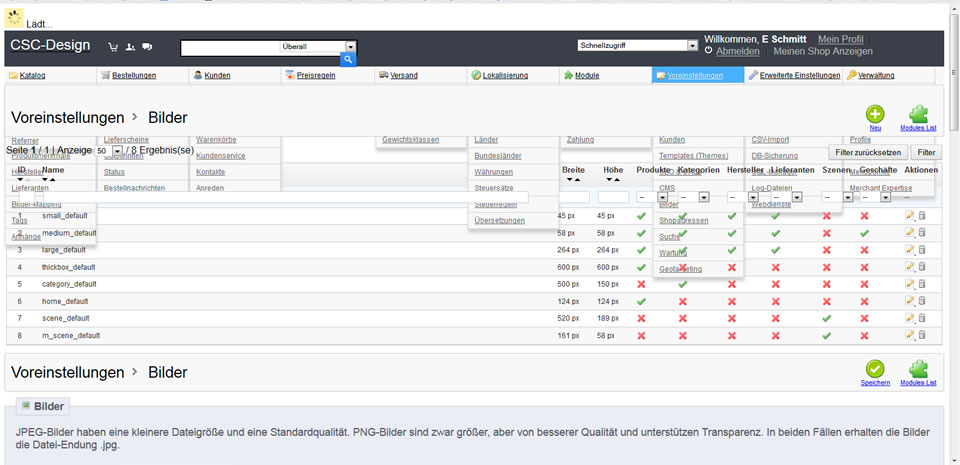
Task: Click Meinen Shop Anzeigen link
Action: pyautogui.click(x=823, y=51)
